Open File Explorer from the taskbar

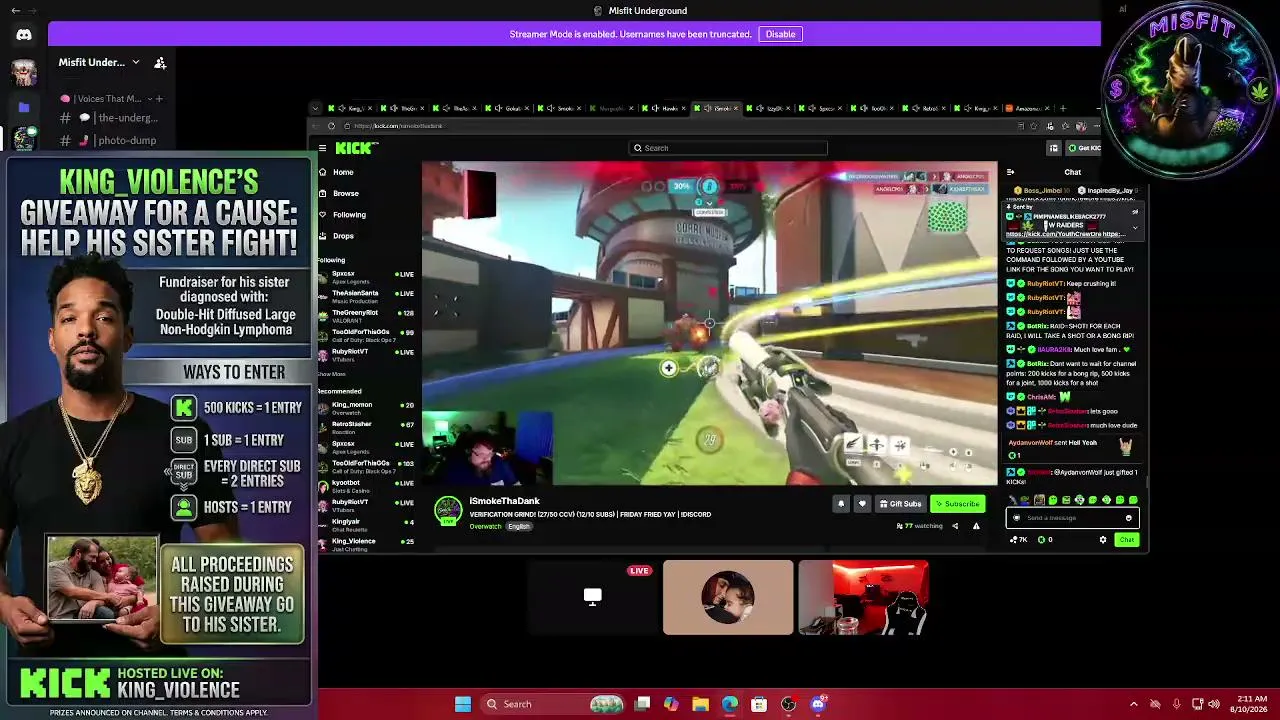(700, 704)
